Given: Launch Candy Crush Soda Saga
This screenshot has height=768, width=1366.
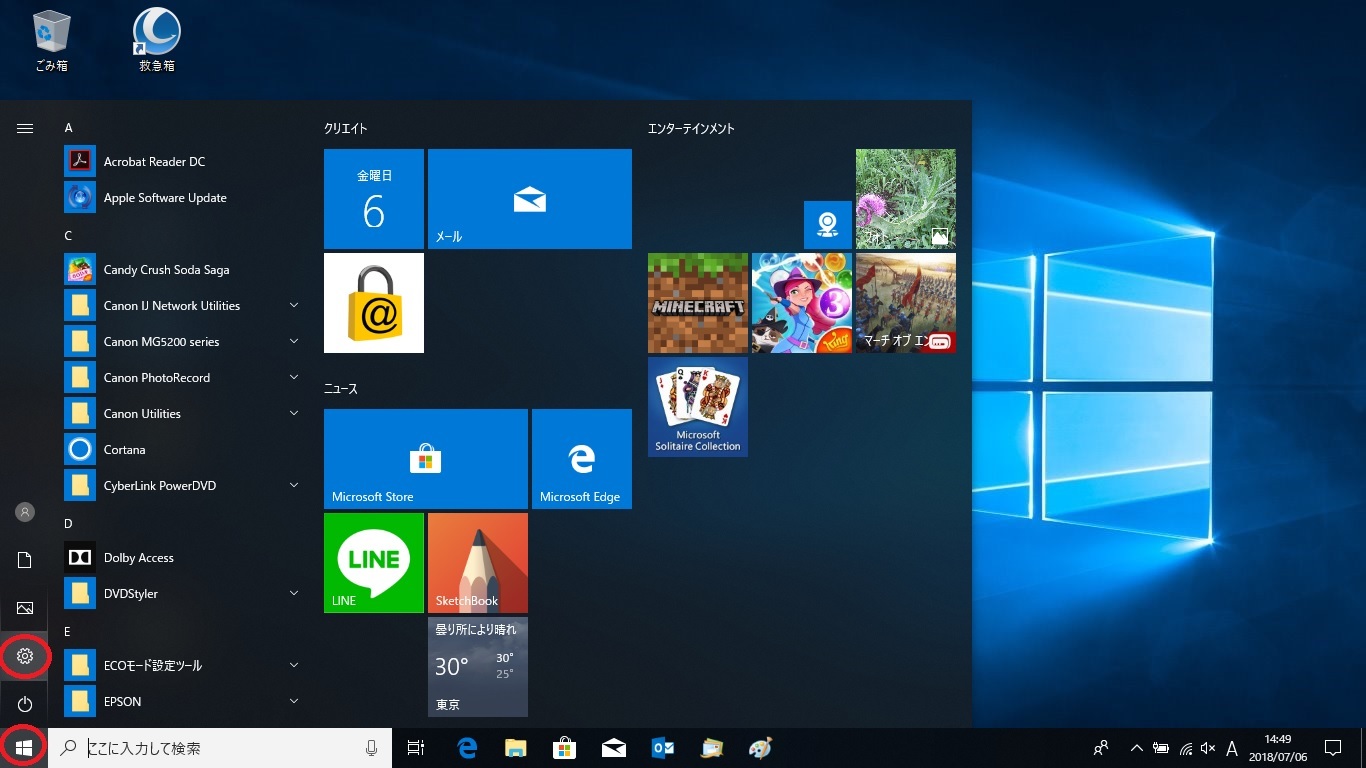Looking at the screenshot, I should (182, 270).
